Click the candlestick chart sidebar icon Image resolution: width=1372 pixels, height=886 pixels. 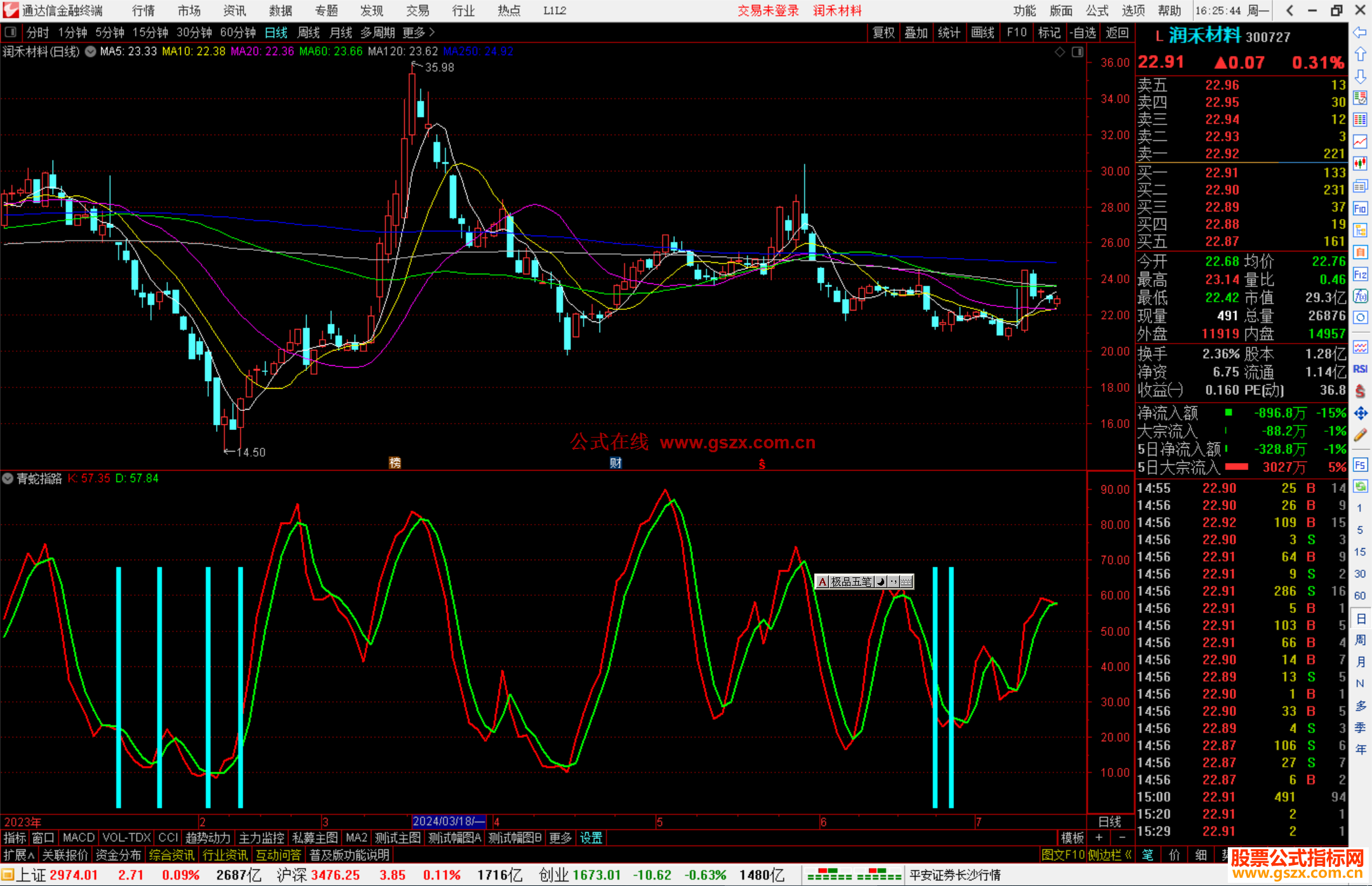[x=1360, y=164]
